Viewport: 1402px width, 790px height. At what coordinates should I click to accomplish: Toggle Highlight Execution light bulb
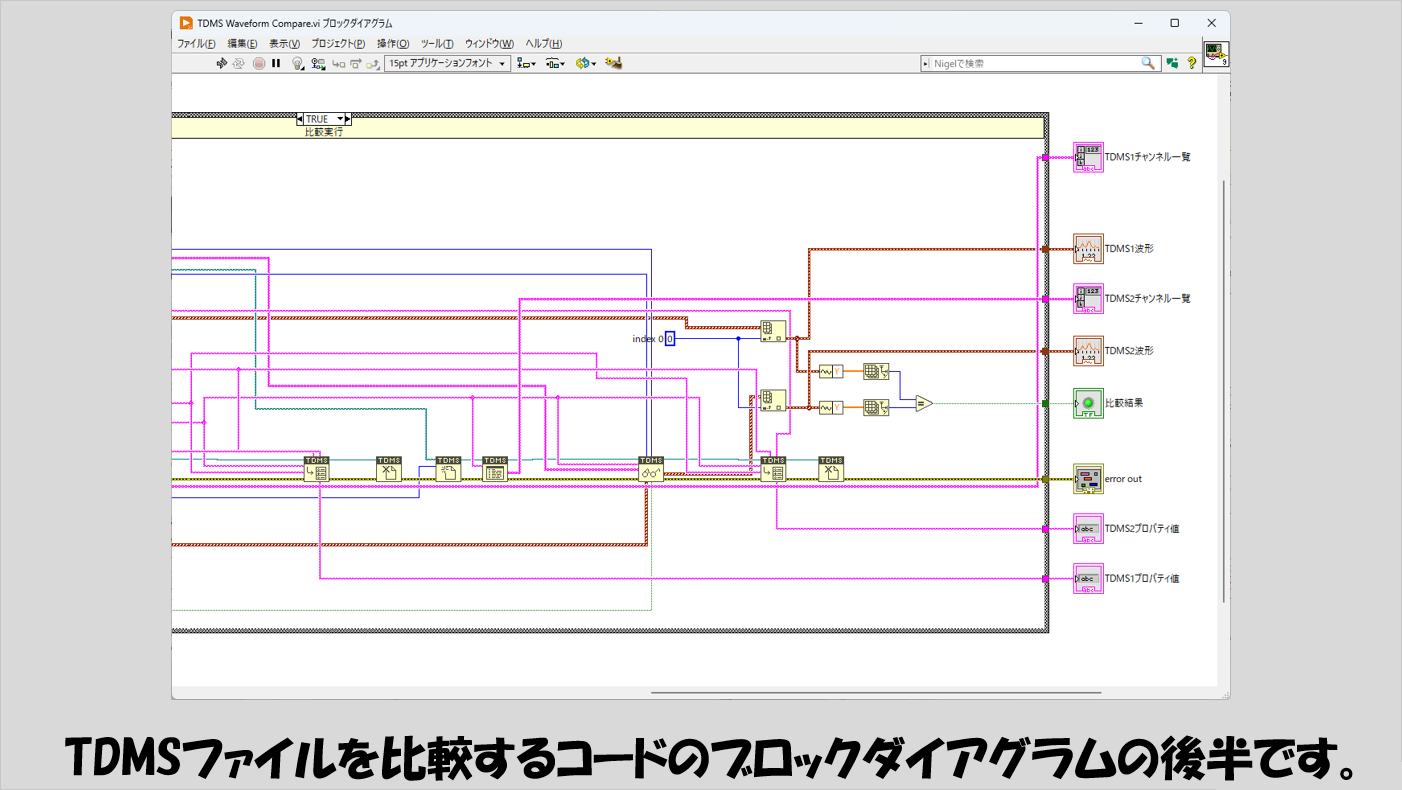[x=297, y=63]
